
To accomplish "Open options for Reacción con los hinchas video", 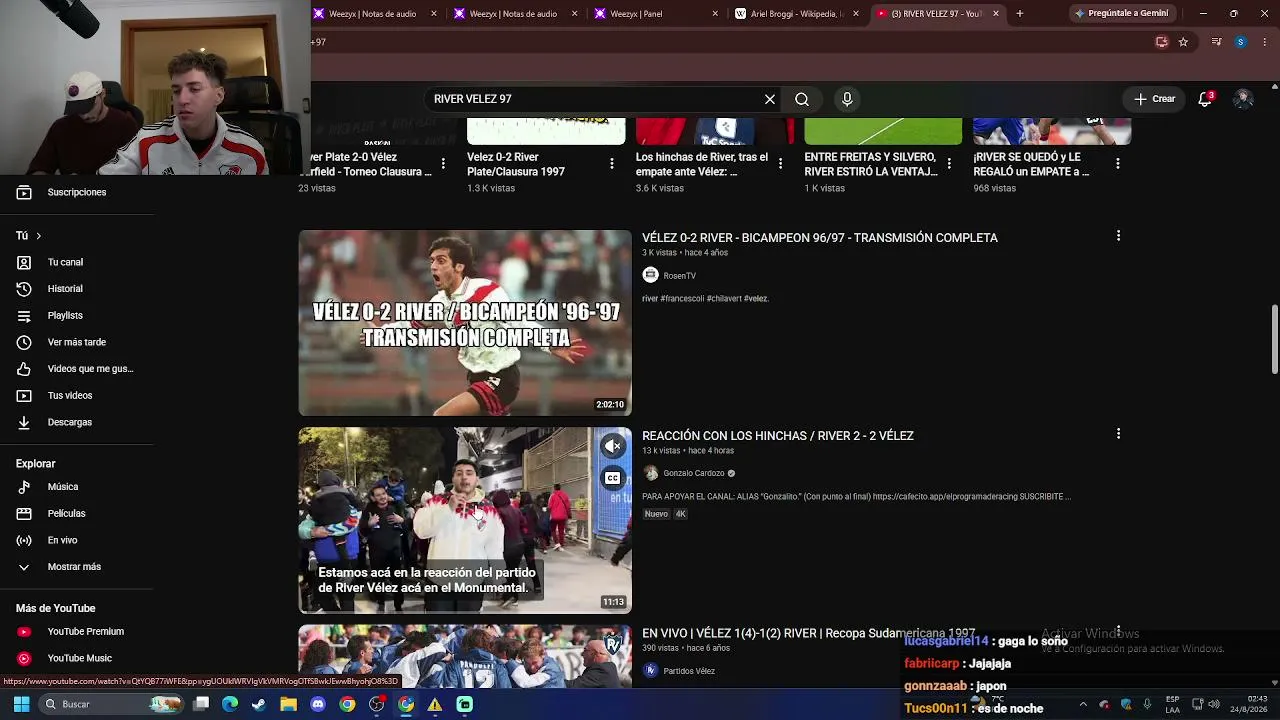I will tap(1118, 434).
